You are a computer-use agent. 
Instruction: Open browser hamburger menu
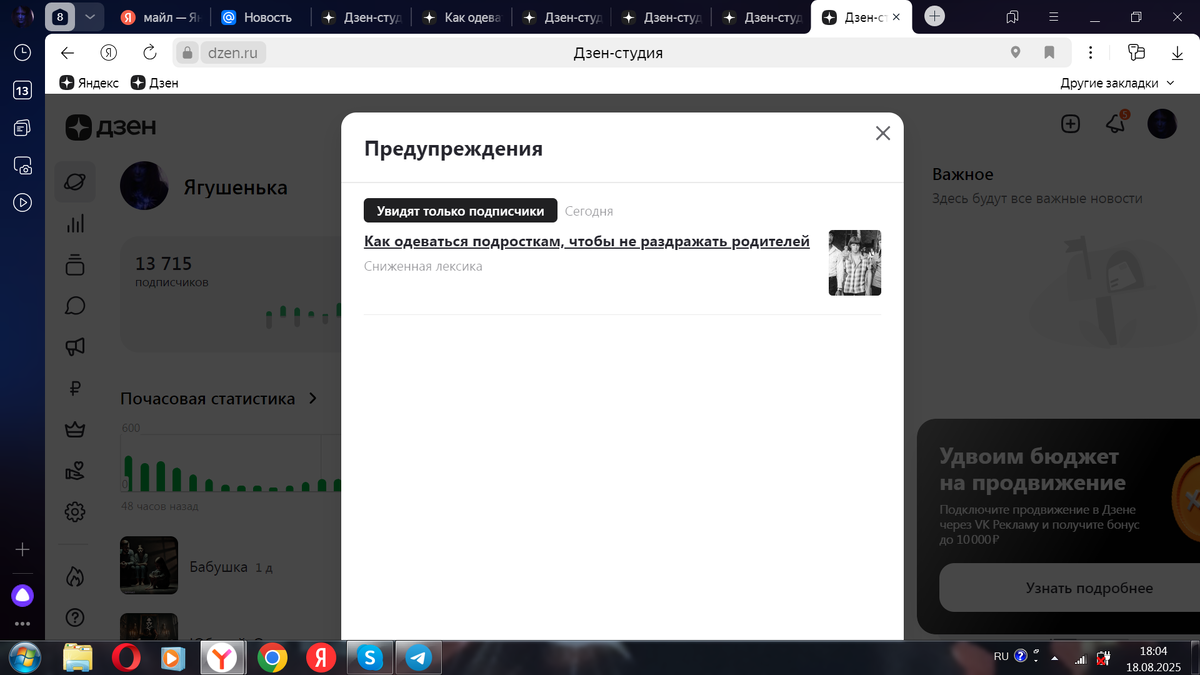point(1053,17)
